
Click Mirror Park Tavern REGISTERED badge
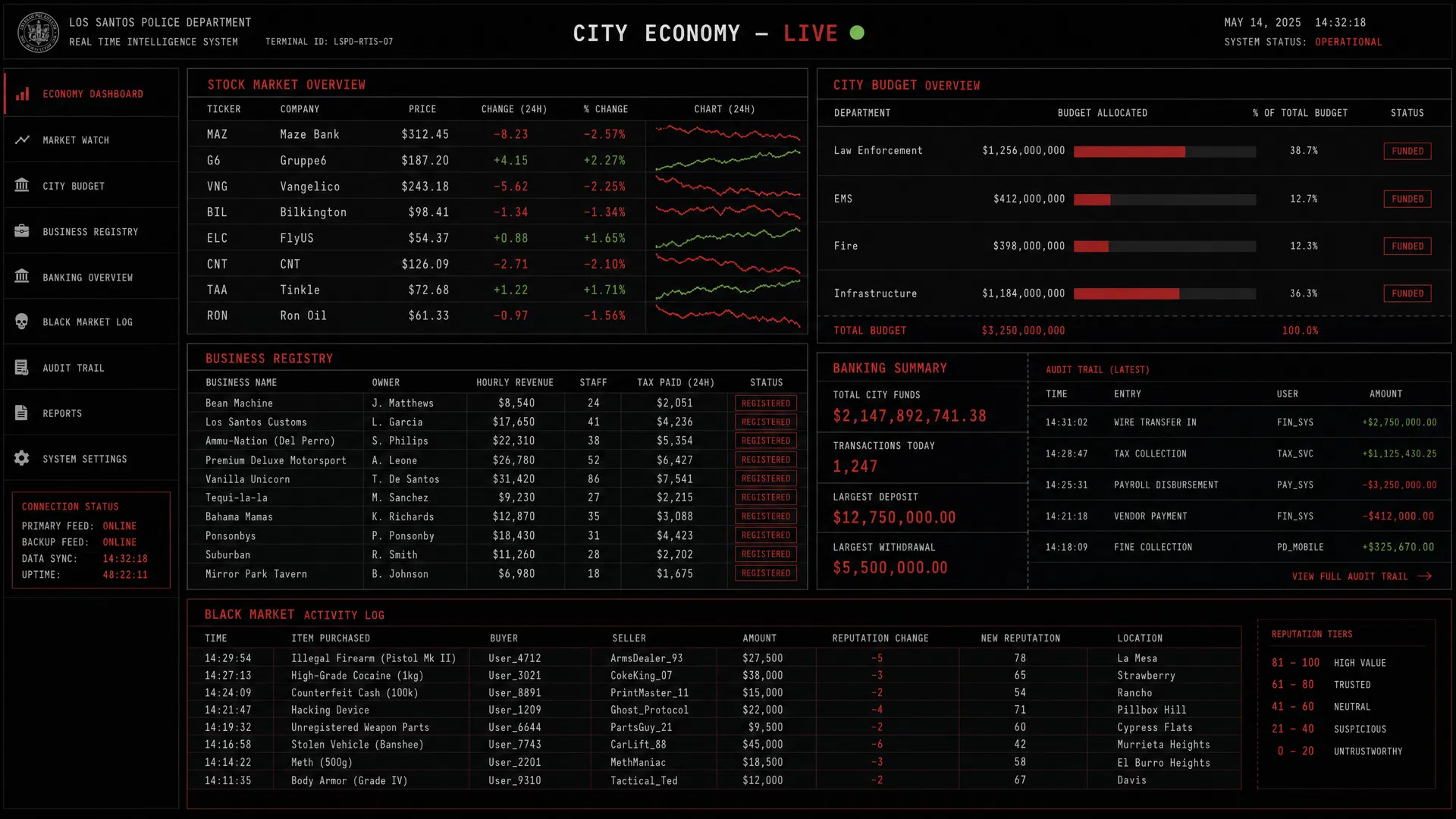(766, 573)
